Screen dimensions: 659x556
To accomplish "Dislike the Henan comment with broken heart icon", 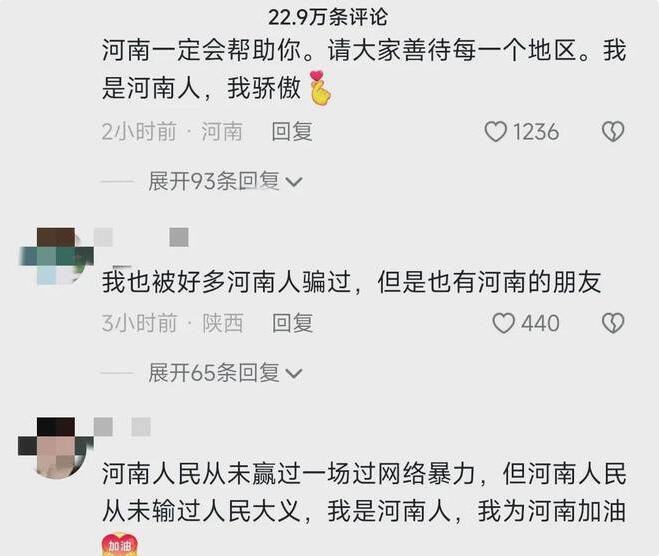I will click(613, 132).
